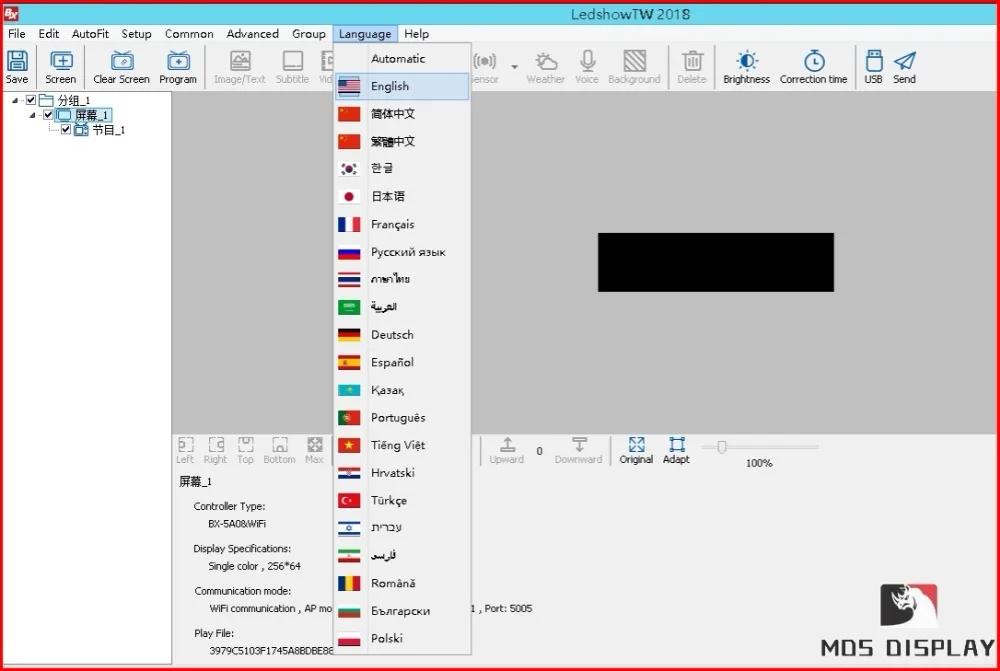
Task: Open the Weather area tool
Action: tap(545, 67)
